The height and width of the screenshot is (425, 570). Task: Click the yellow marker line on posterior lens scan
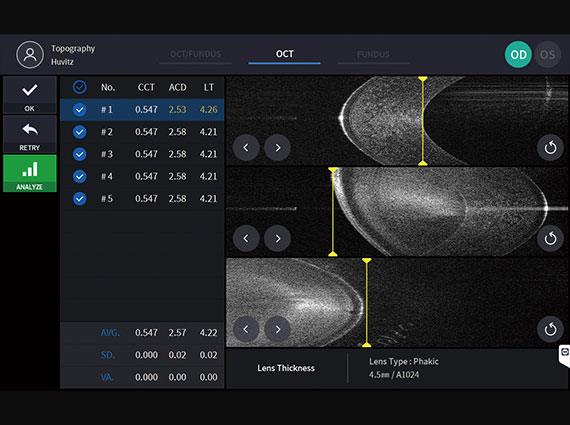coord(366,302)
